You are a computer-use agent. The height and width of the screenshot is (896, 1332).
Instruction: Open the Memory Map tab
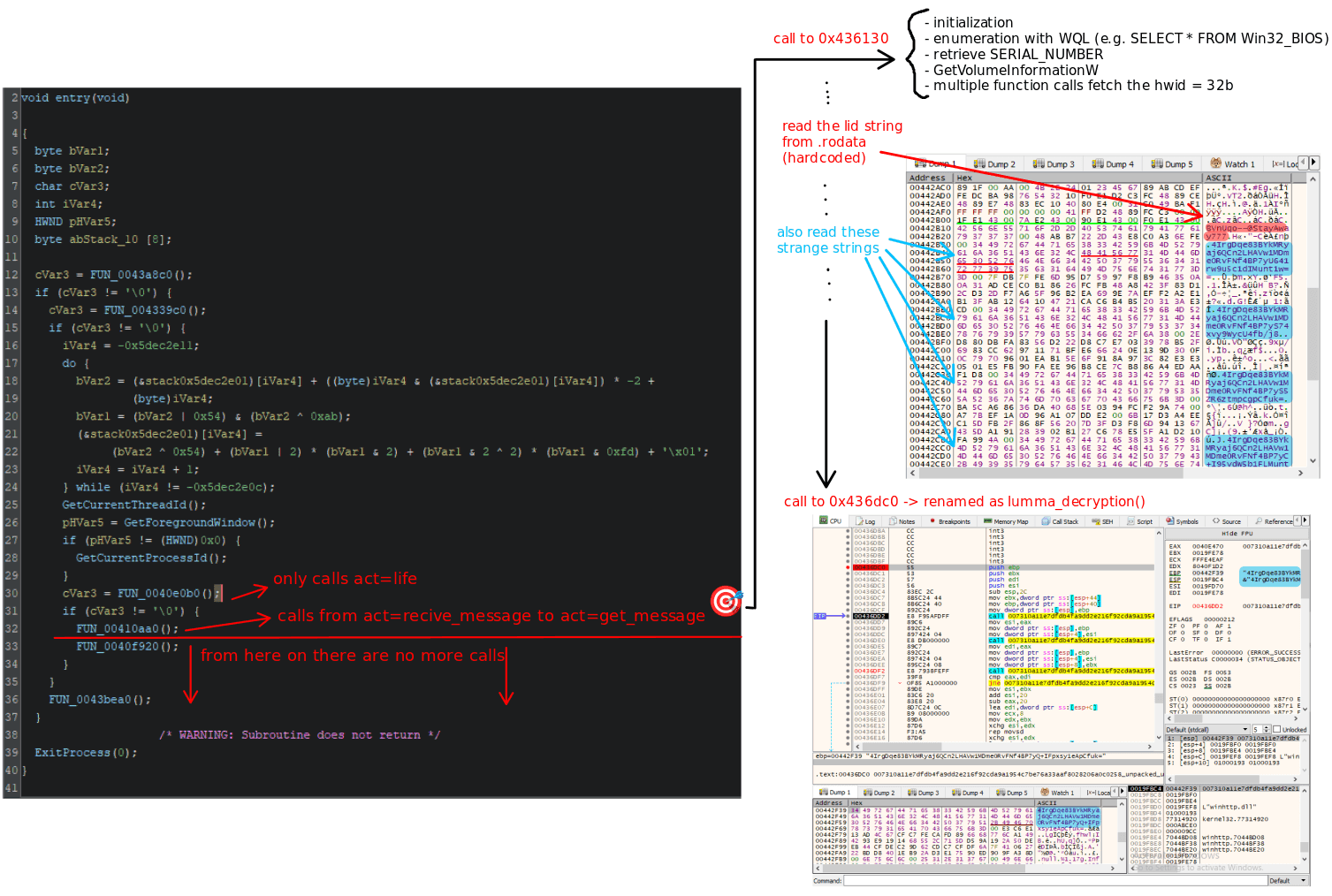[1007, 521]
